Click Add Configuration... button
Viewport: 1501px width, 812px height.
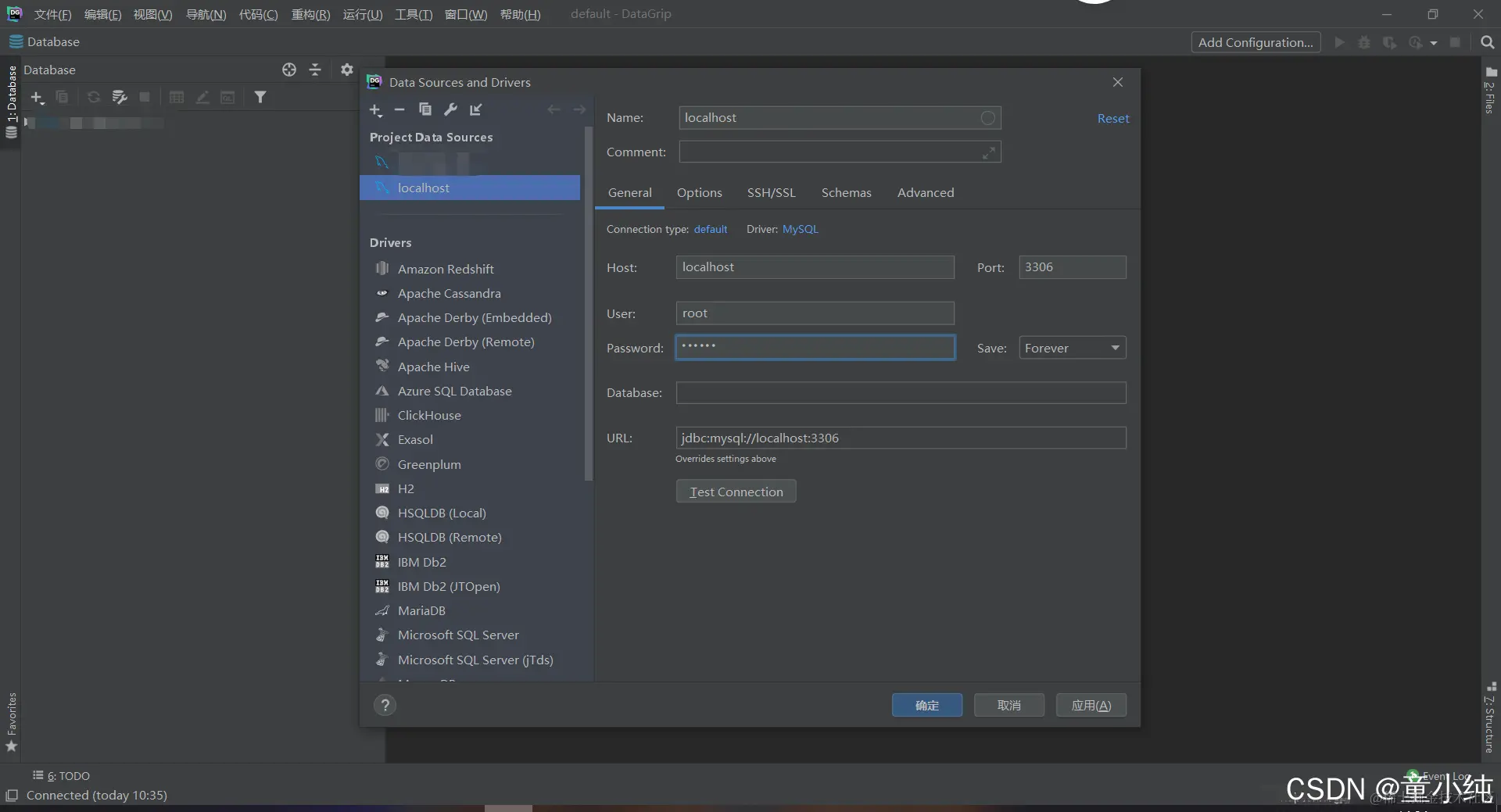pos(1256,43)
